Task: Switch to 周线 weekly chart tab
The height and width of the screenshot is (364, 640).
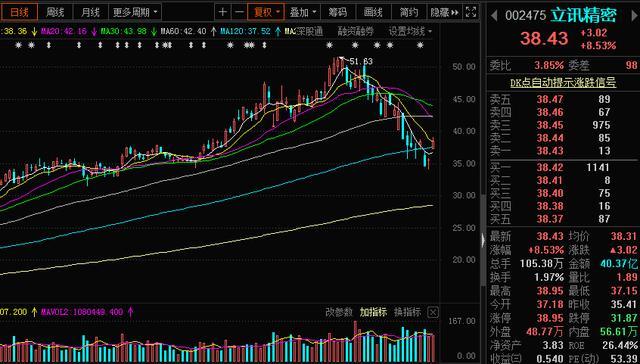Action: [55, 12]
